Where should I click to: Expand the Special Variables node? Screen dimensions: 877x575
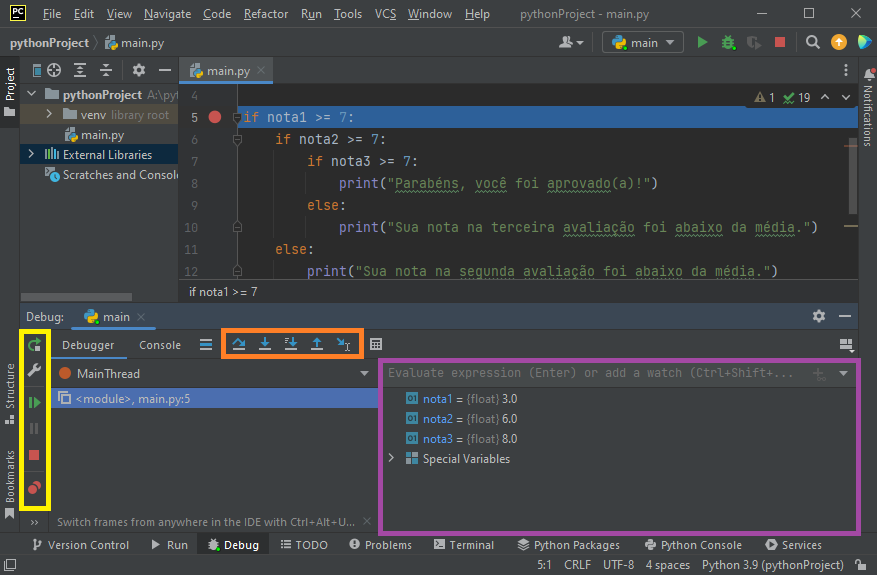[x=392, y=459]
